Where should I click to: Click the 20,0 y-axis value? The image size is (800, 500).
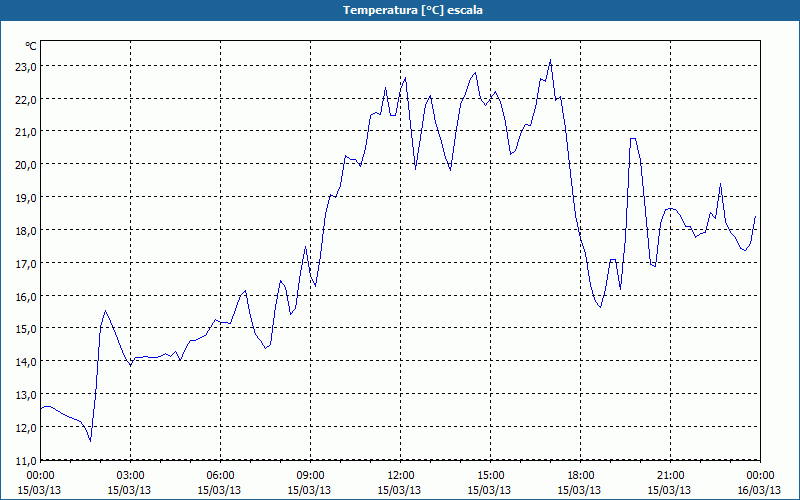tap(26, 165)
